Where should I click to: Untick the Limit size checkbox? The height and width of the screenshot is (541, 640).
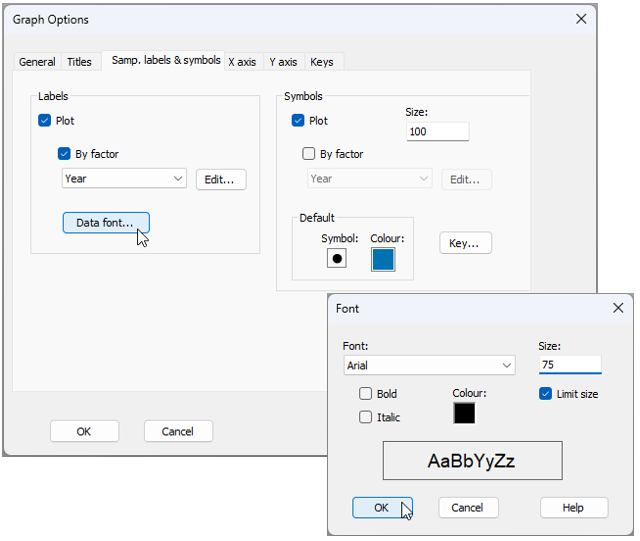pos(545,394)
